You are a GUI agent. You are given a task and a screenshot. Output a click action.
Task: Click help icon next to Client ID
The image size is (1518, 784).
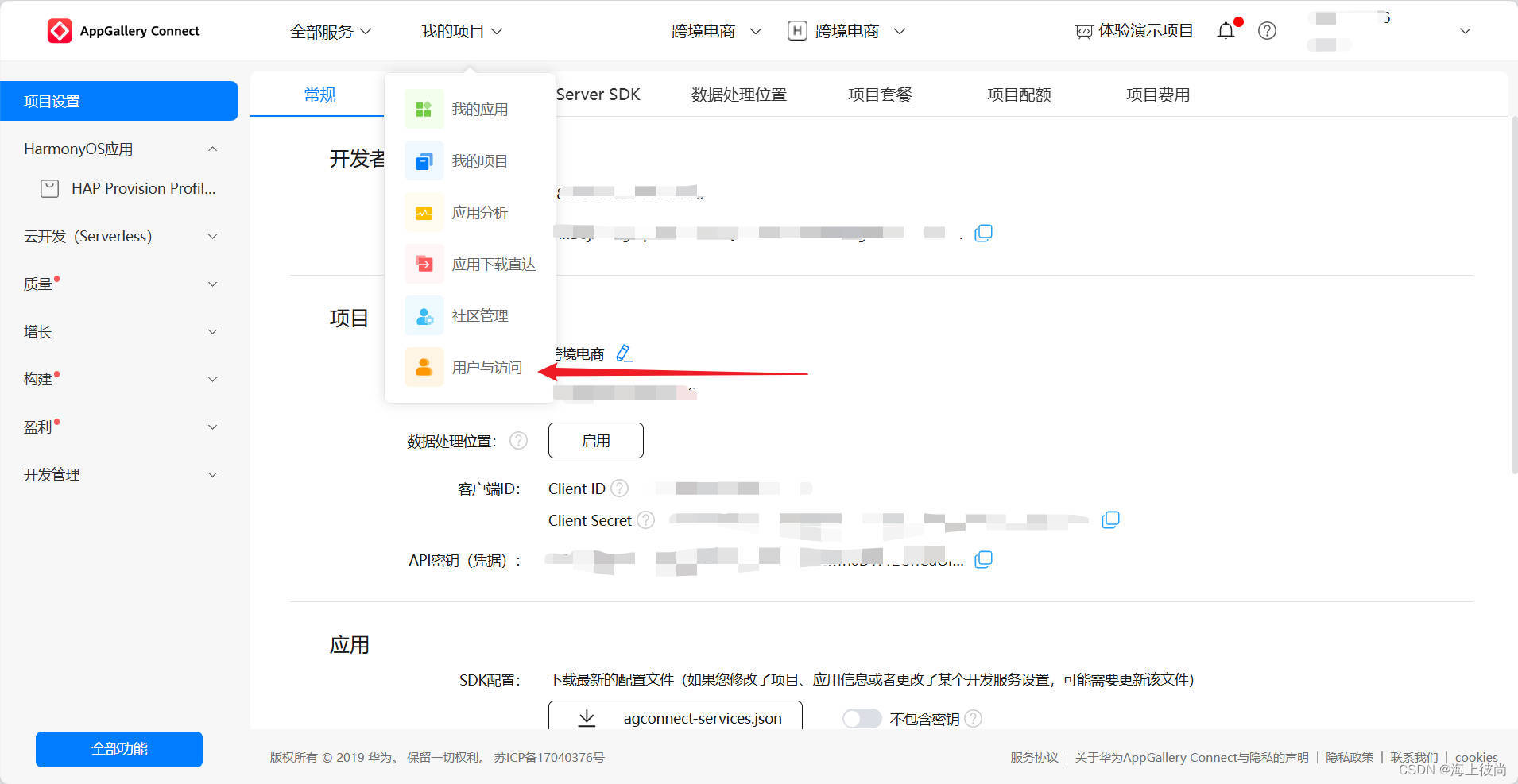pyautogui.click(x=619, y=488)
